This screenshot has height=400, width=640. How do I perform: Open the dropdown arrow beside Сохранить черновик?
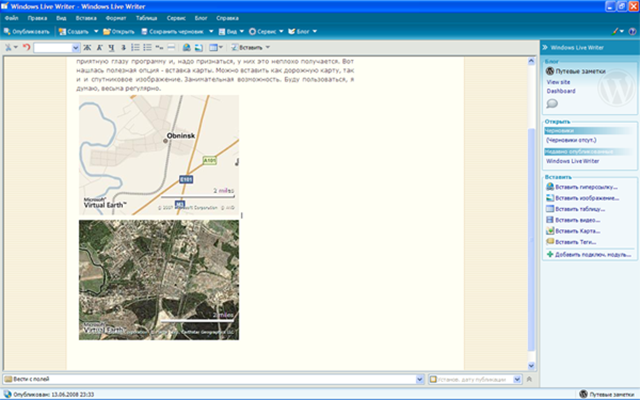point(211,31)
